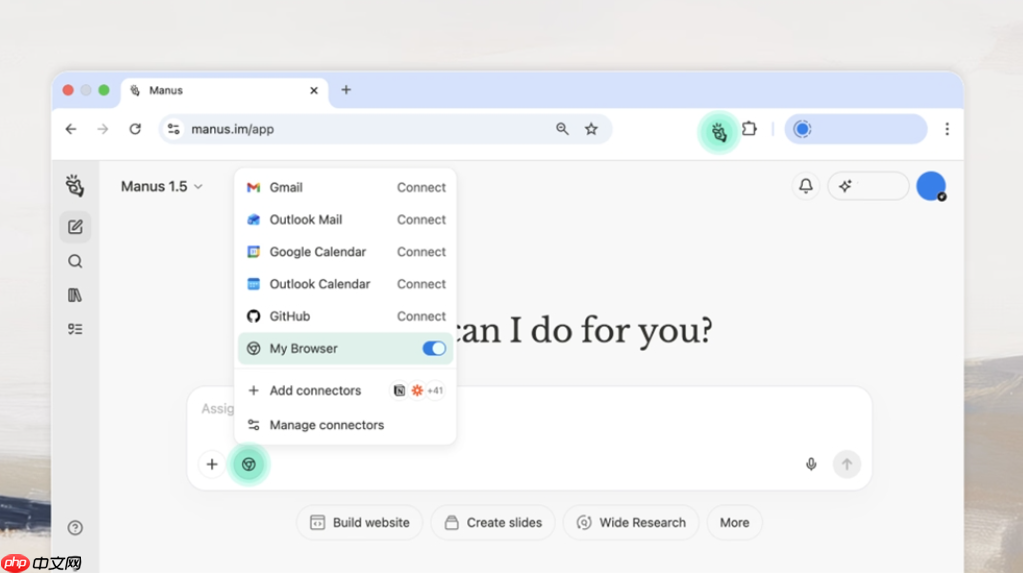Open the library books icon in sidebar
Screen dimensions: 1023x573
pos(75,296)
